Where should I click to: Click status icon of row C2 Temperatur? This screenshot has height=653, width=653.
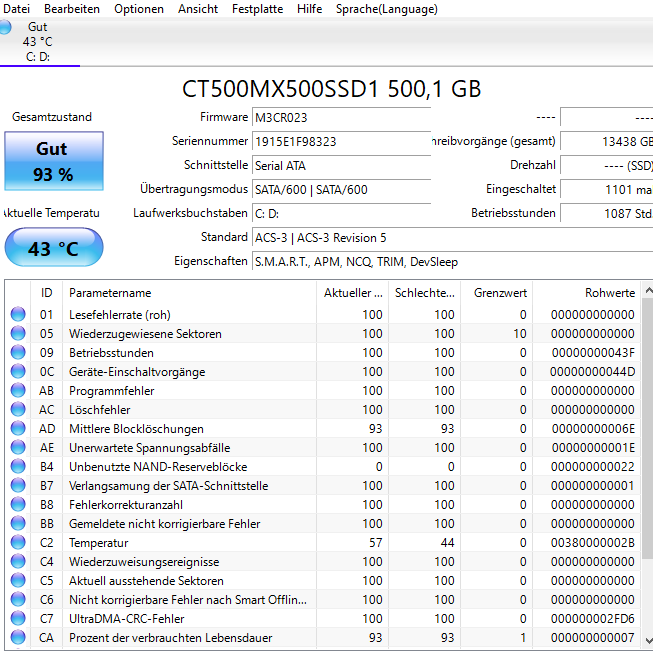click(18, 542)
